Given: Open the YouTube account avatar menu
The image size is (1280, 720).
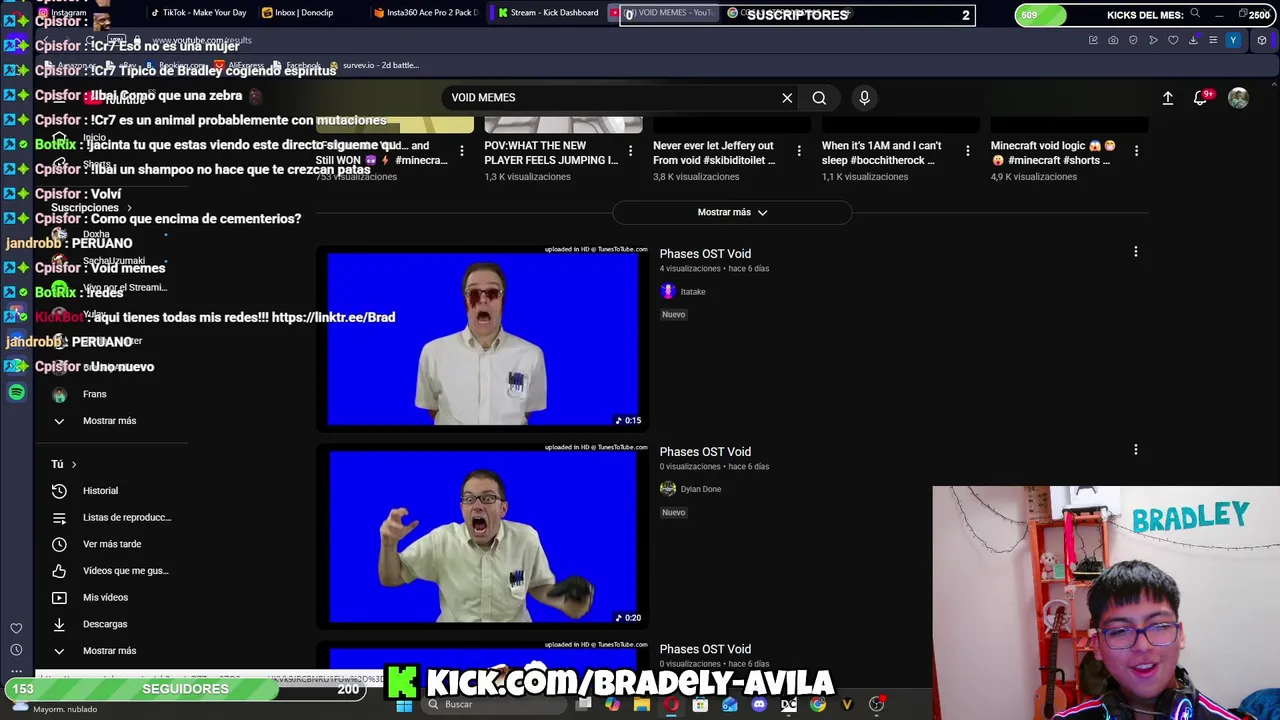Looking at the screenshot, I should click(x=1238, y=98).
